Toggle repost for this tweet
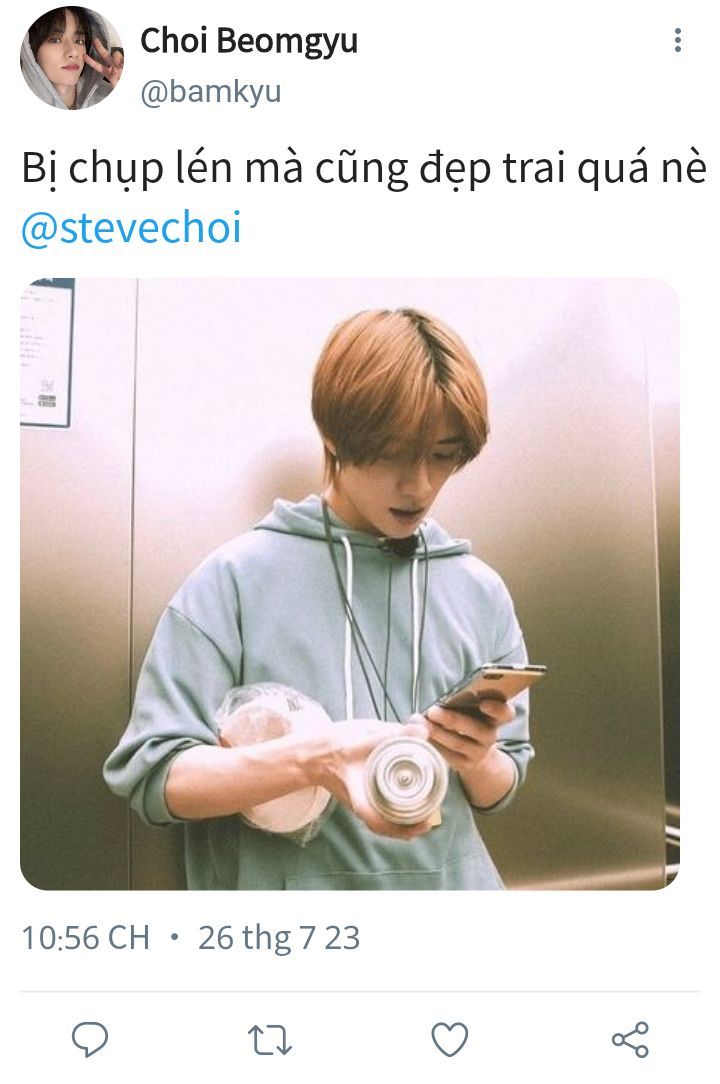 [270, 1040]
